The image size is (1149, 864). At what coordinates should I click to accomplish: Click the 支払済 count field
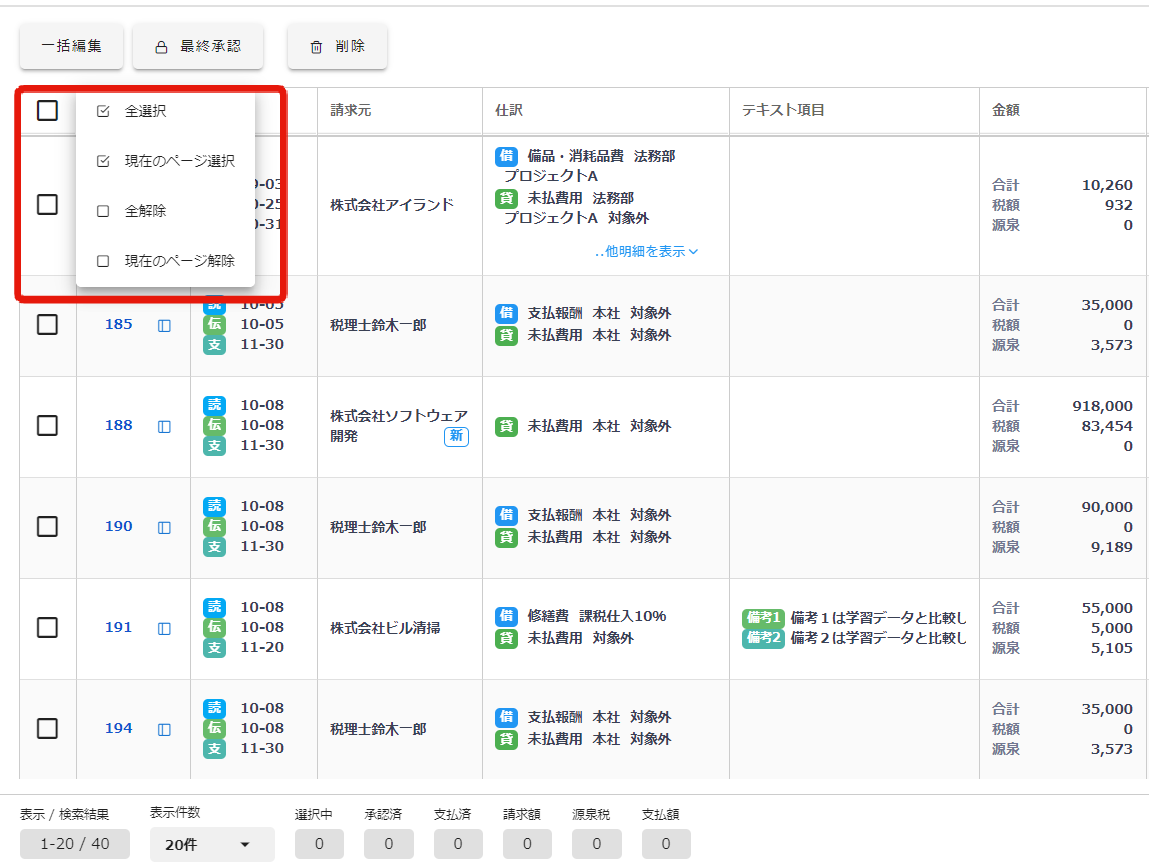pos(458,844)
